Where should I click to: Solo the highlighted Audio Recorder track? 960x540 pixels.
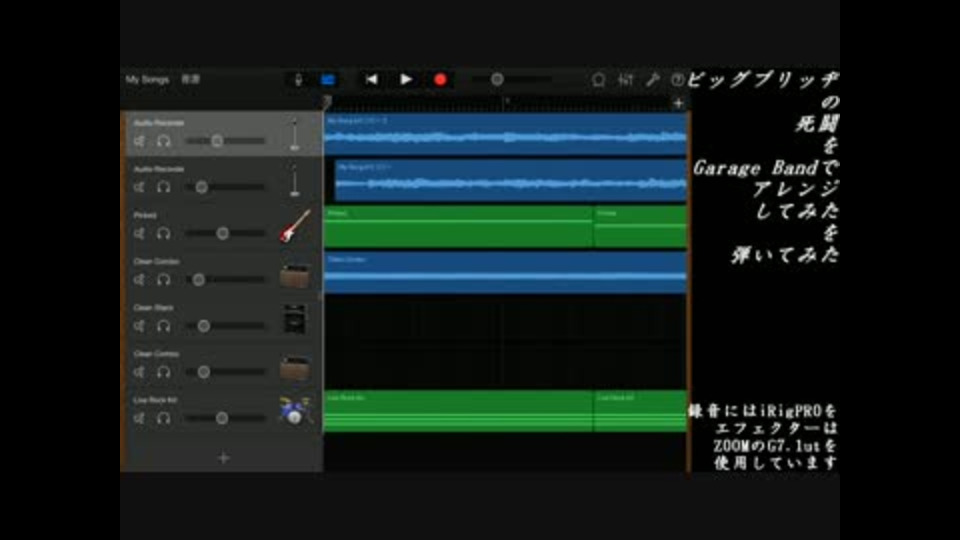click(163, 141)
